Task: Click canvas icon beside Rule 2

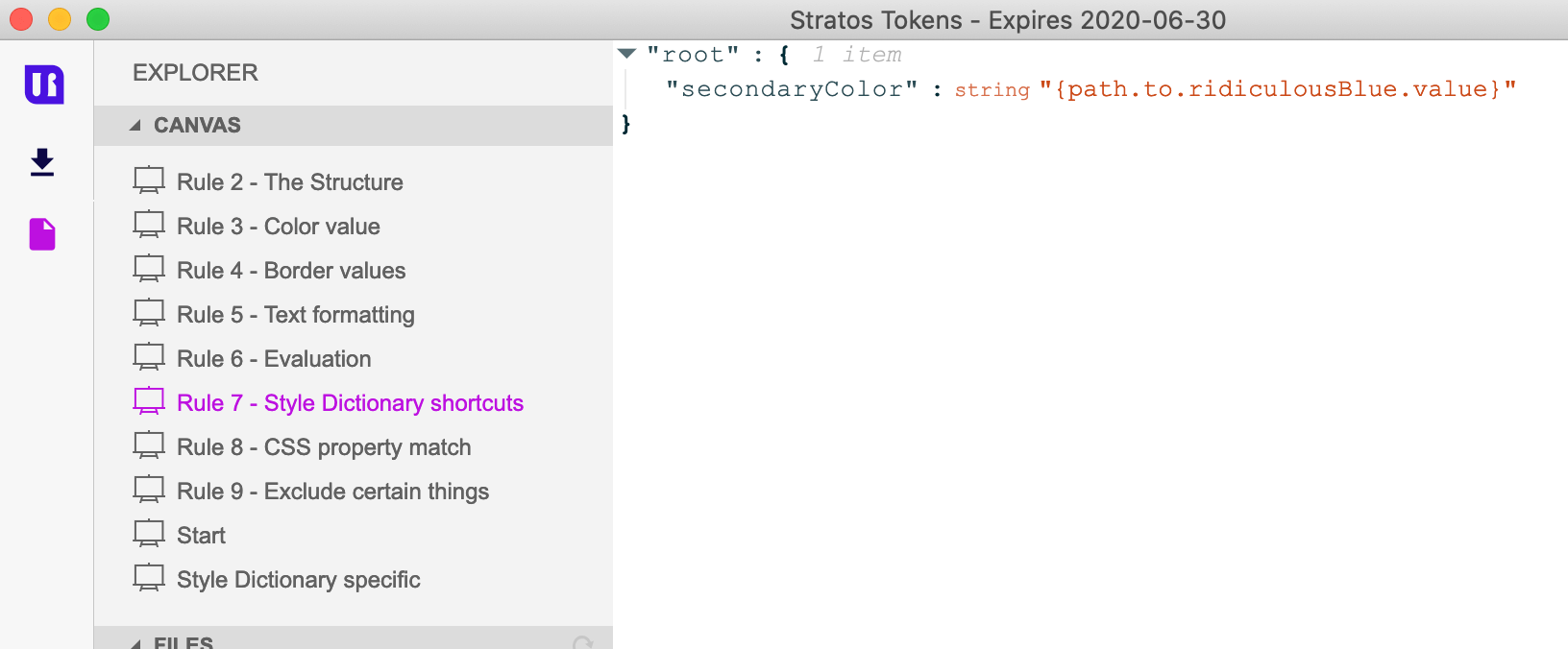Action: [149, 180]
